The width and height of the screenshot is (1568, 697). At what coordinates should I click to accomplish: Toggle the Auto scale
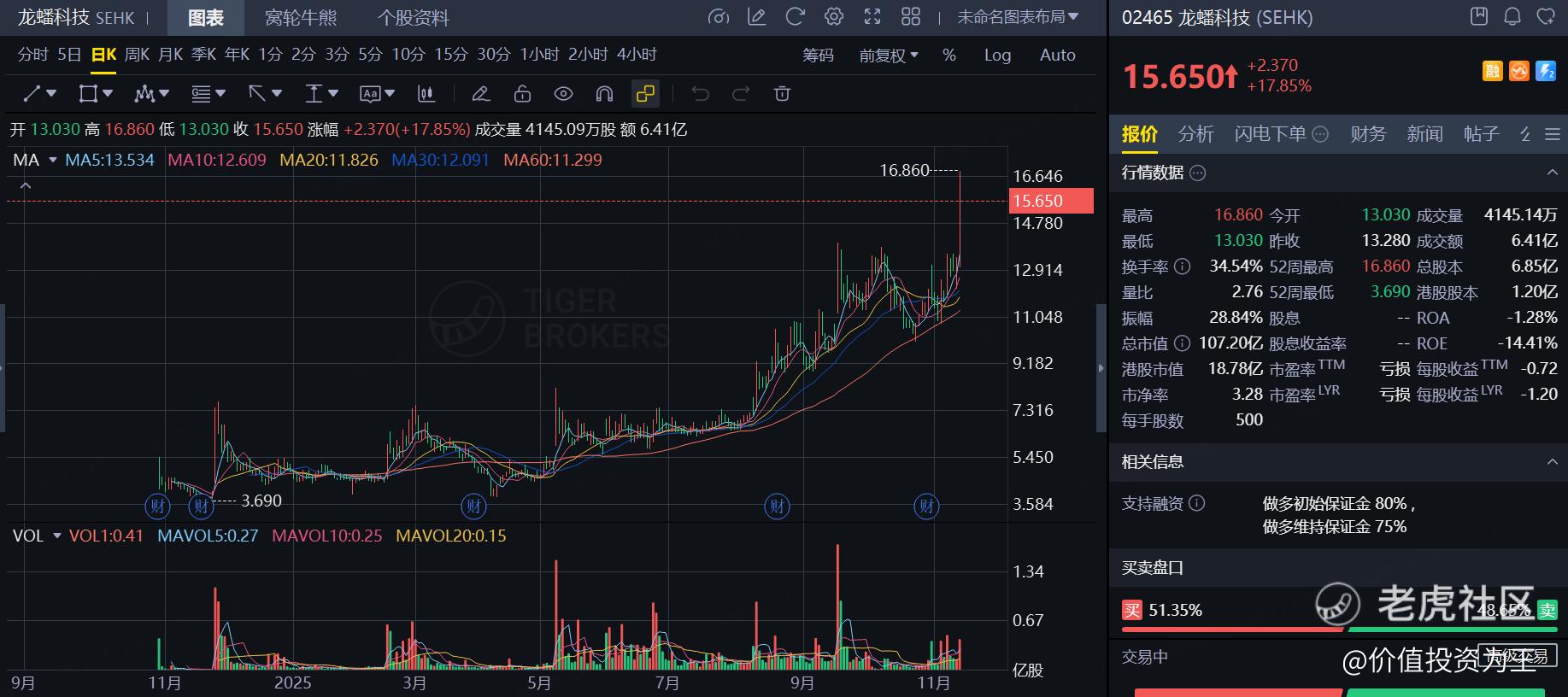(1058, 56)
